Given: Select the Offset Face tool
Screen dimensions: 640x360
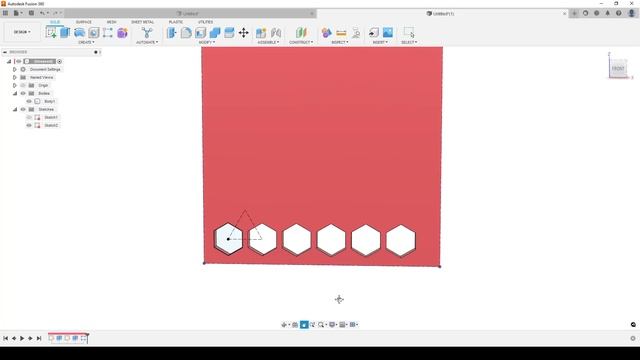Looking at the screenshot, I should pyautogui.click(x=229, y=33).
